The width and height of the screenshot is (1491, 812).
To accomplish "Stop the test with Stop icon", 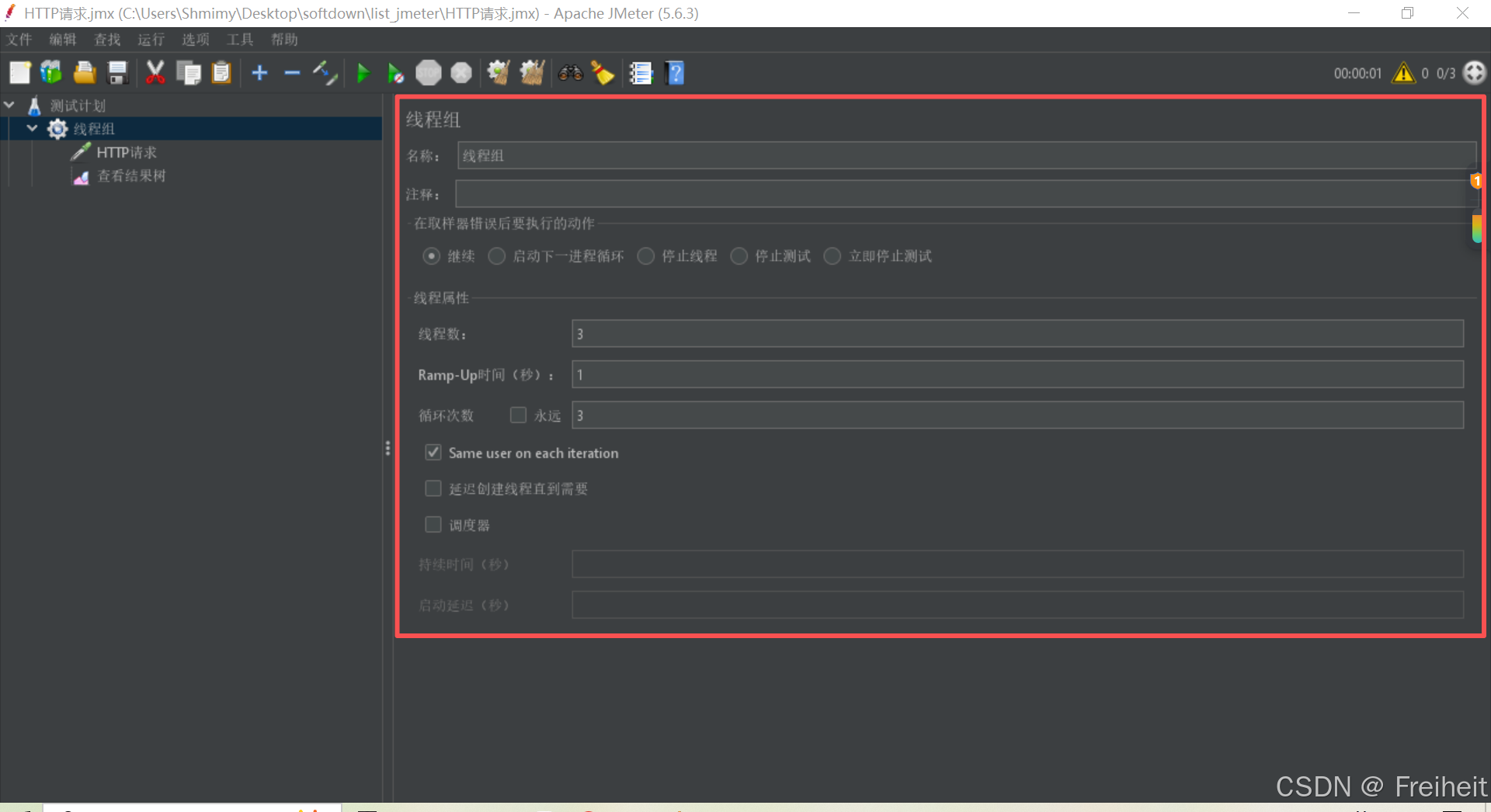I will (x=428, y=73).
